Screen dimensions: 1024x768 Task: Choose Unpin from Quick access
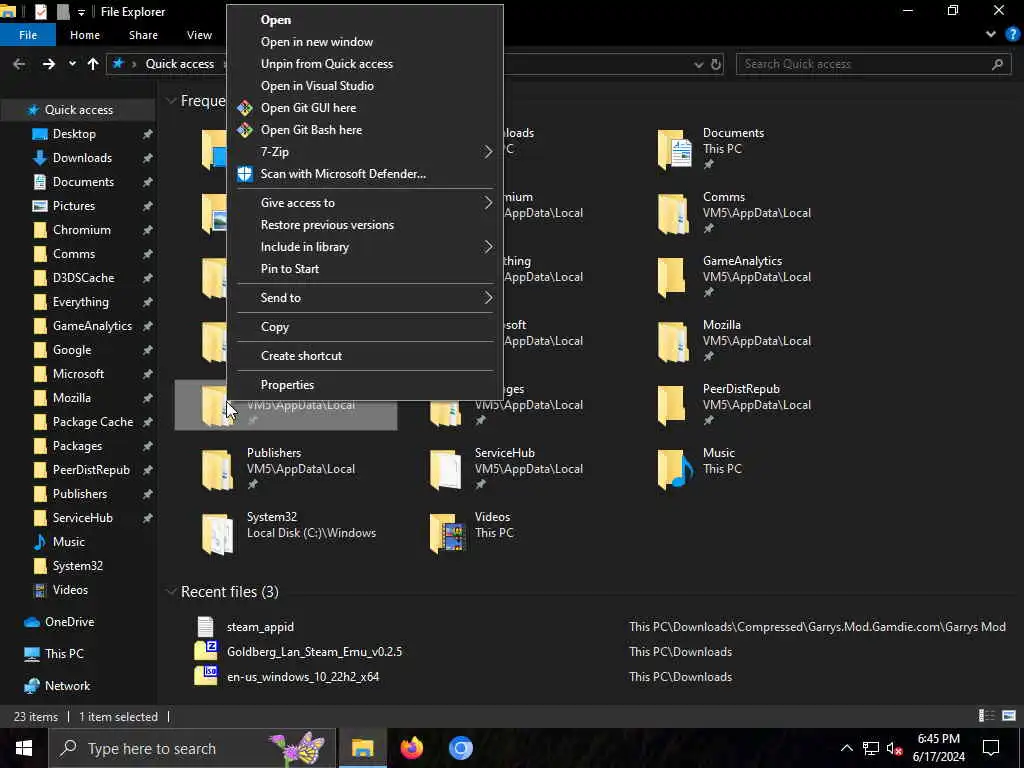pyautogui.click(x=327, y=64)
